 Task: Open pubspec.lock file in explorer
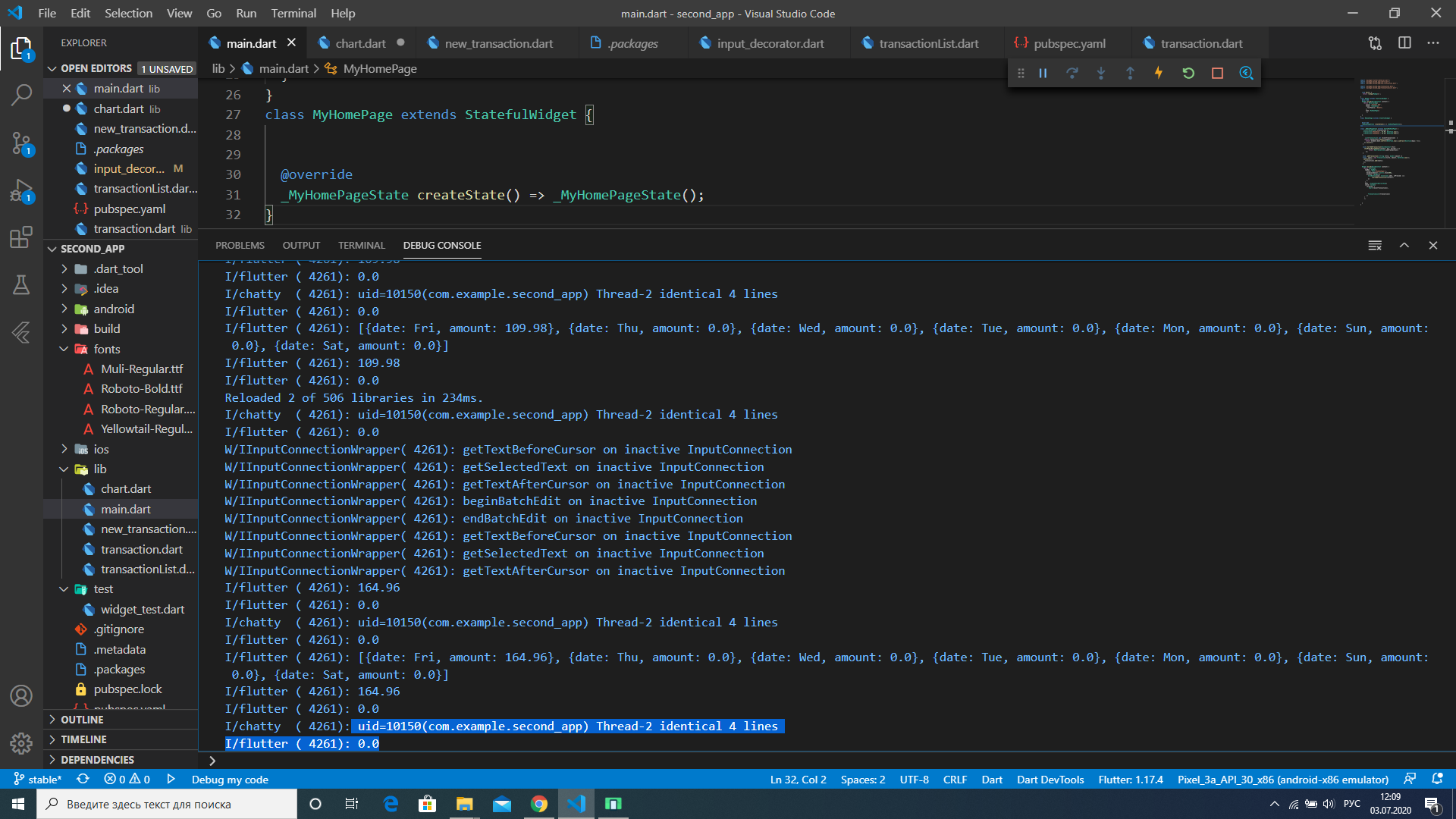(x=127, y=689)
